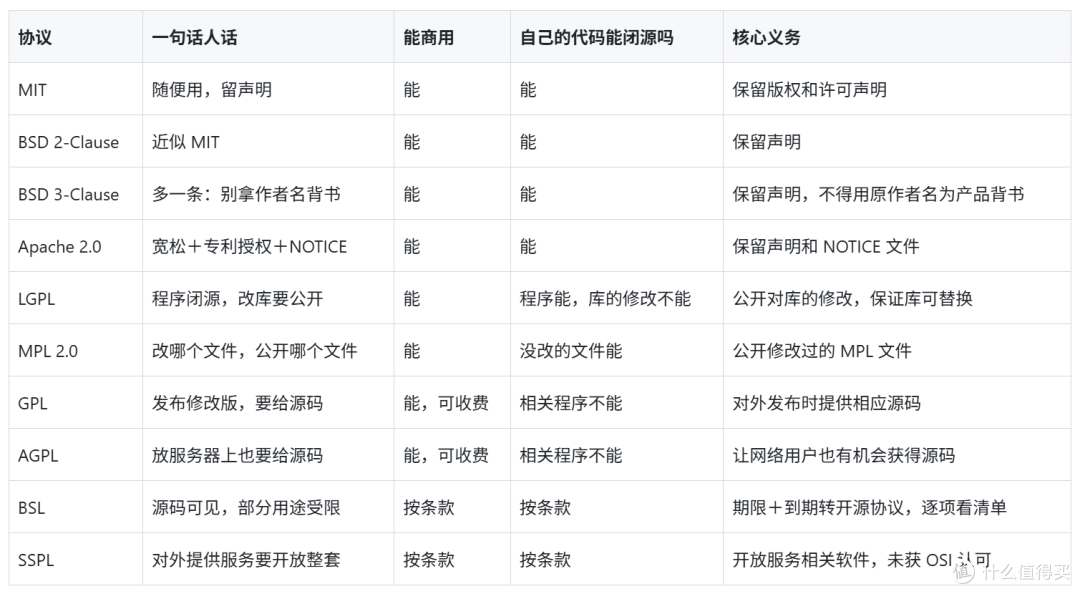This screenshot has width=1080, height=594.
Task: Click "能" in MIT row's 能商用 column
Action: [411, 90]
